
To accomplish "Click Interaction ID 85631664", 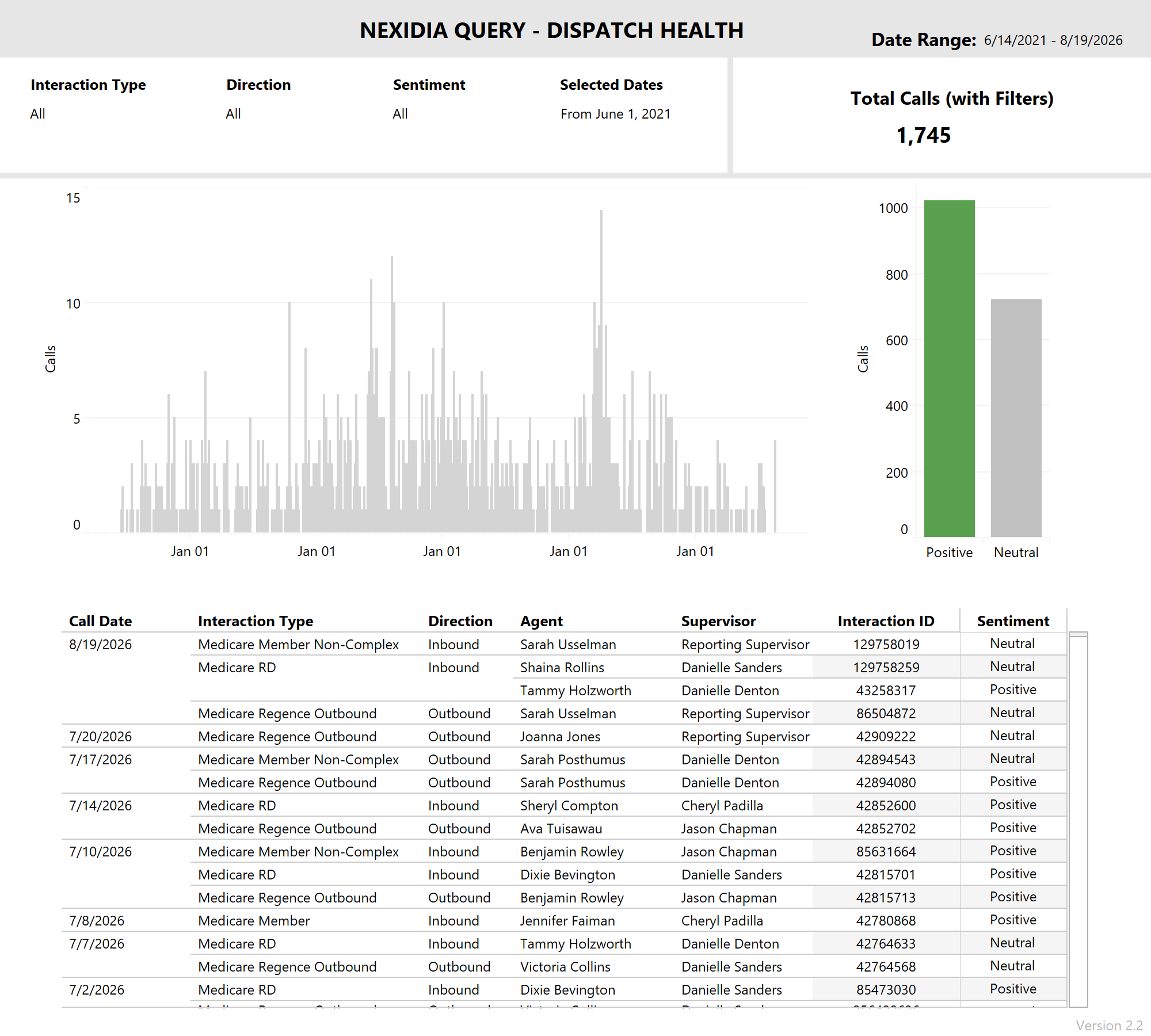I will point(886,851).
